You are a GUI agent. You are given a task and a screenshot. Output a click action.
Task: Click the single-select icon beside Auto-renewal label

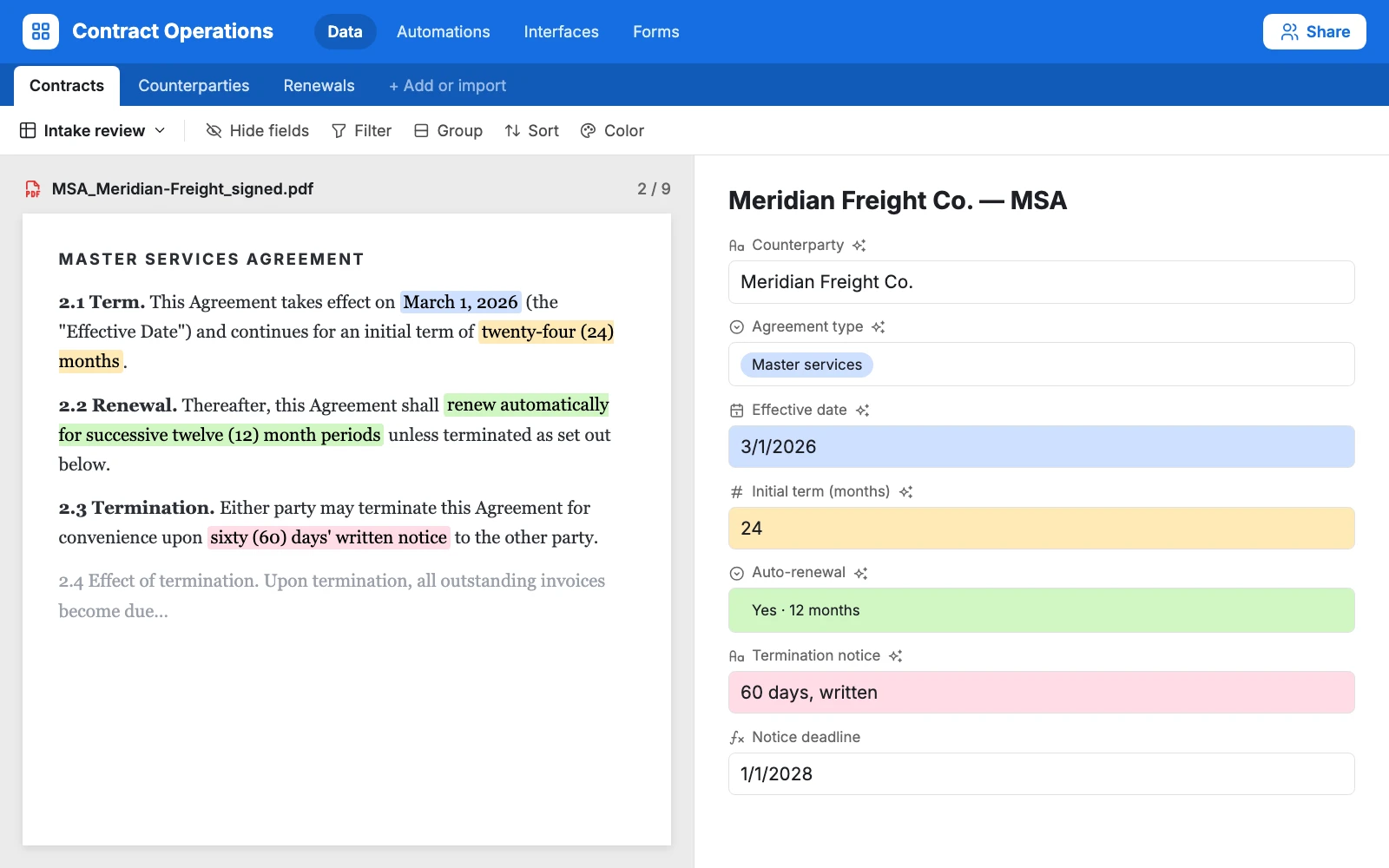click(737, 574)
